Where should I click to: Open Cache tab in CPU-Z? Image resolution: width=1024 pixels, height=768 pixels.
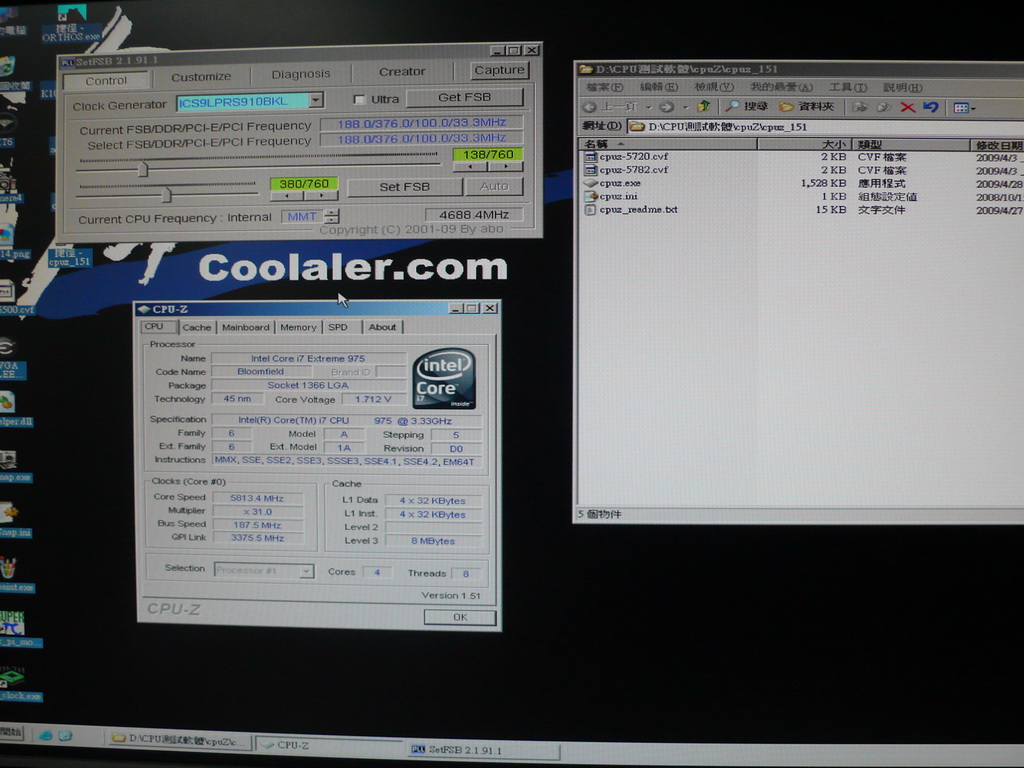click(197, 327)
